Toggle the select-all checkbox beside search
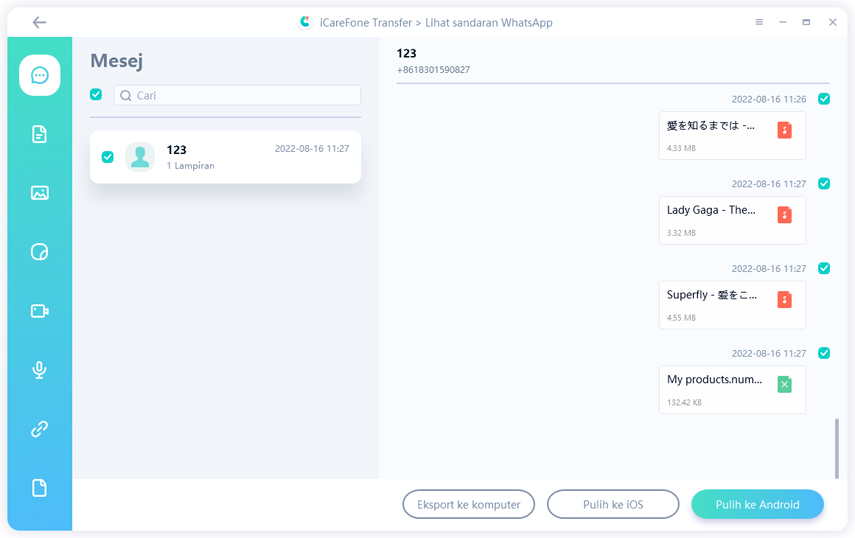Image resolution: width=855 pixels, height=538 pixels. pos(96,95)
